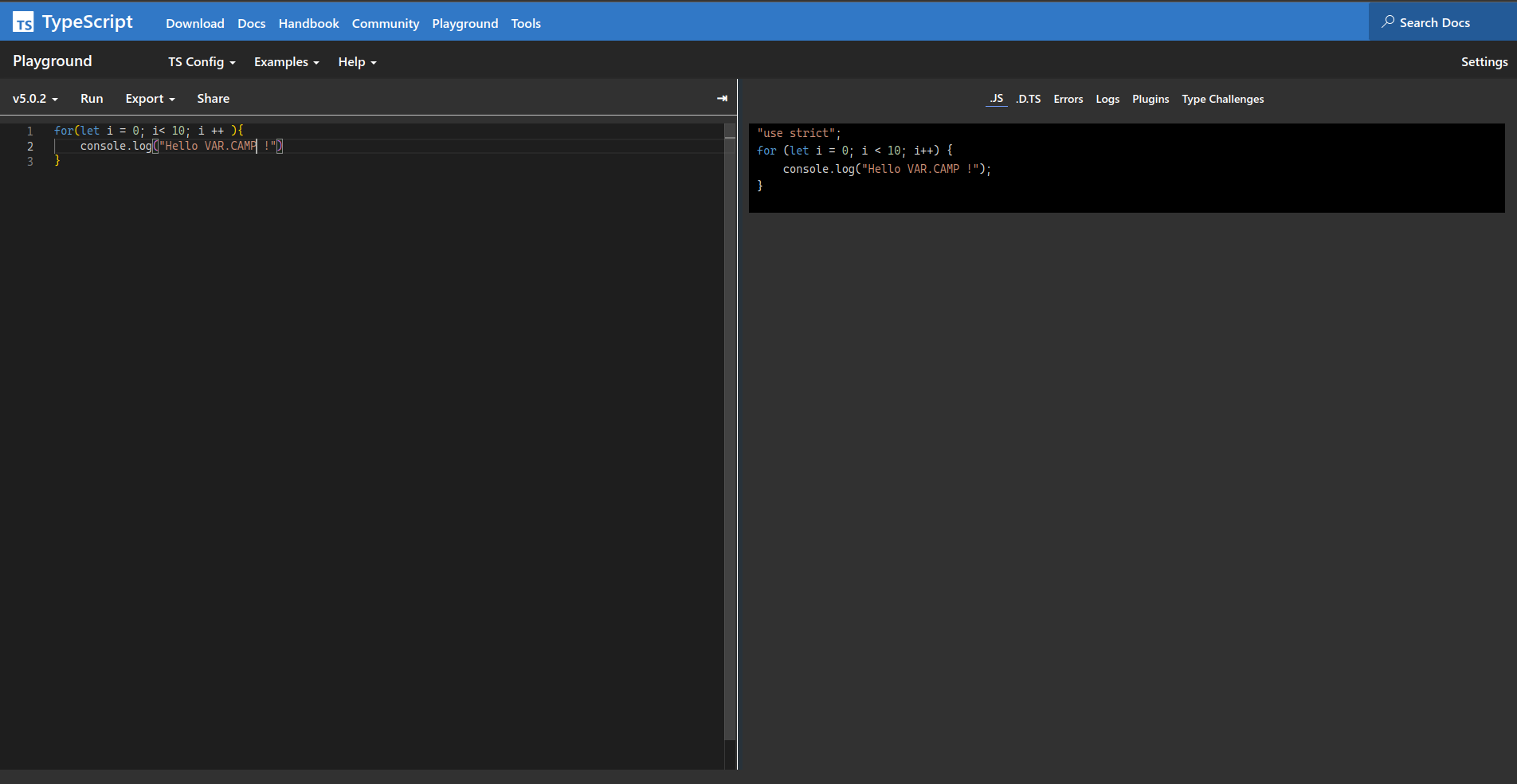
Task: Click the "use strict" line in JS output
Action: pyautogui.click(x=798, y=133)
